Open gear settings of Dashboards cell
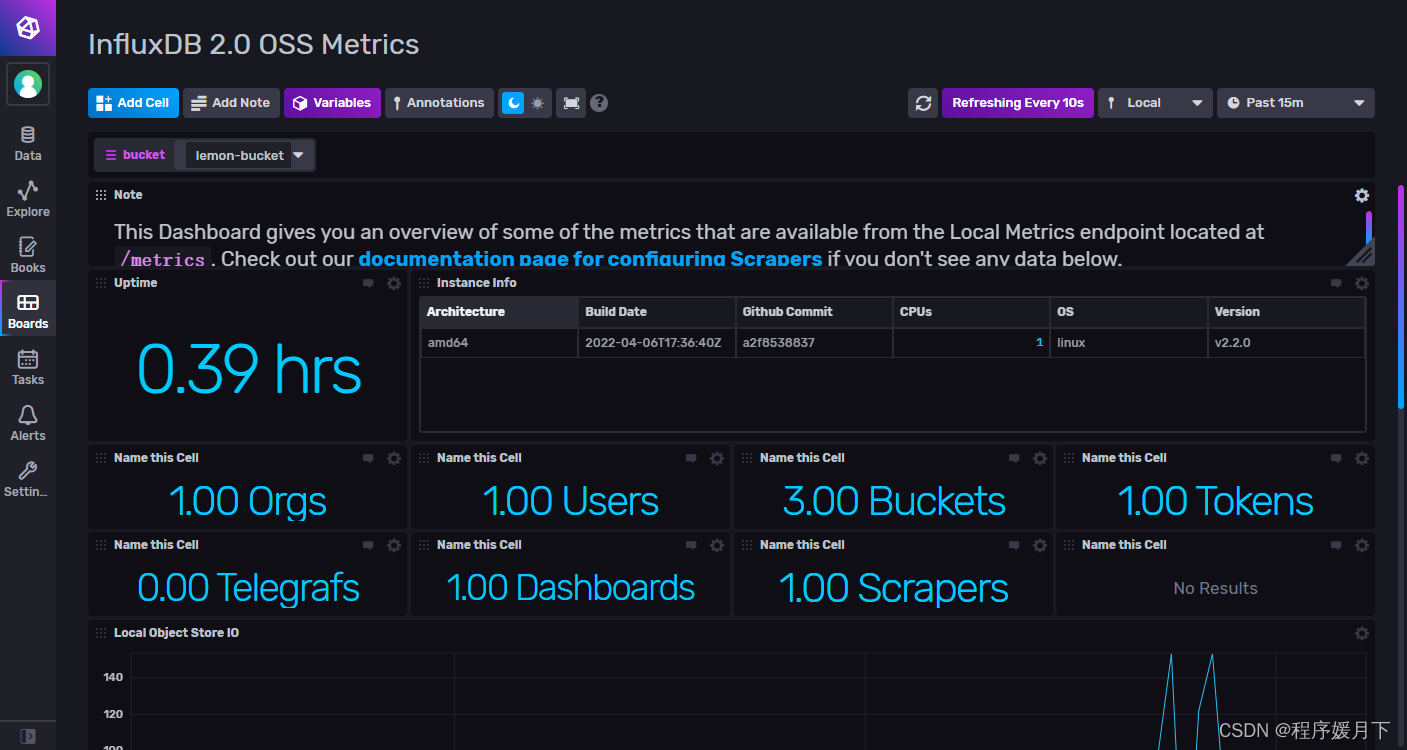Image resolution: width=1407 pixels, height=750 pixels. tap(717, 545)
